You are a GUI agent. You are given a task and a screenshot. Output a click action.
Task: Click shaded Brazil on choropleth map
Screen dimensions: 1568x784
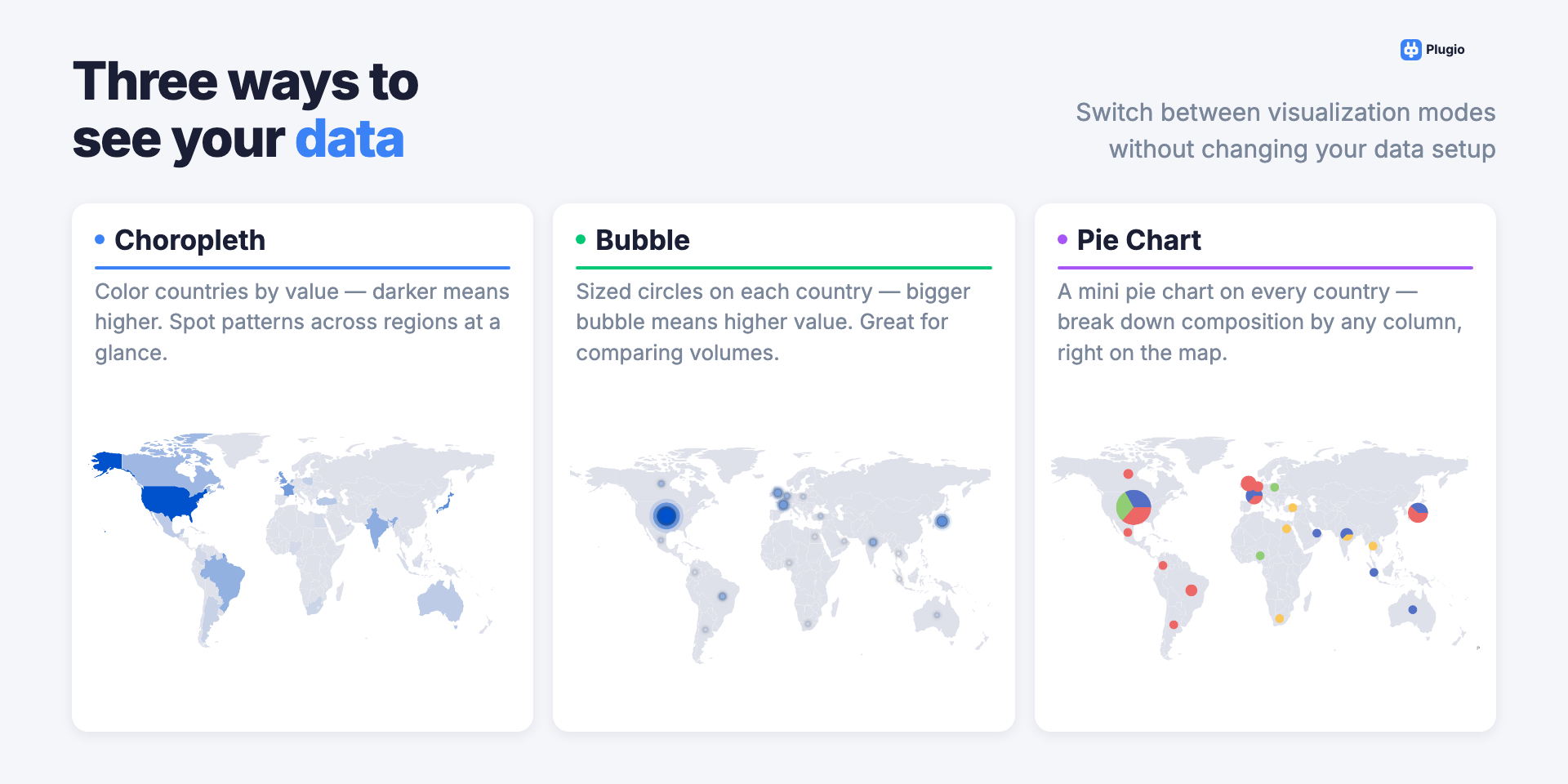[x=225, y=578]
